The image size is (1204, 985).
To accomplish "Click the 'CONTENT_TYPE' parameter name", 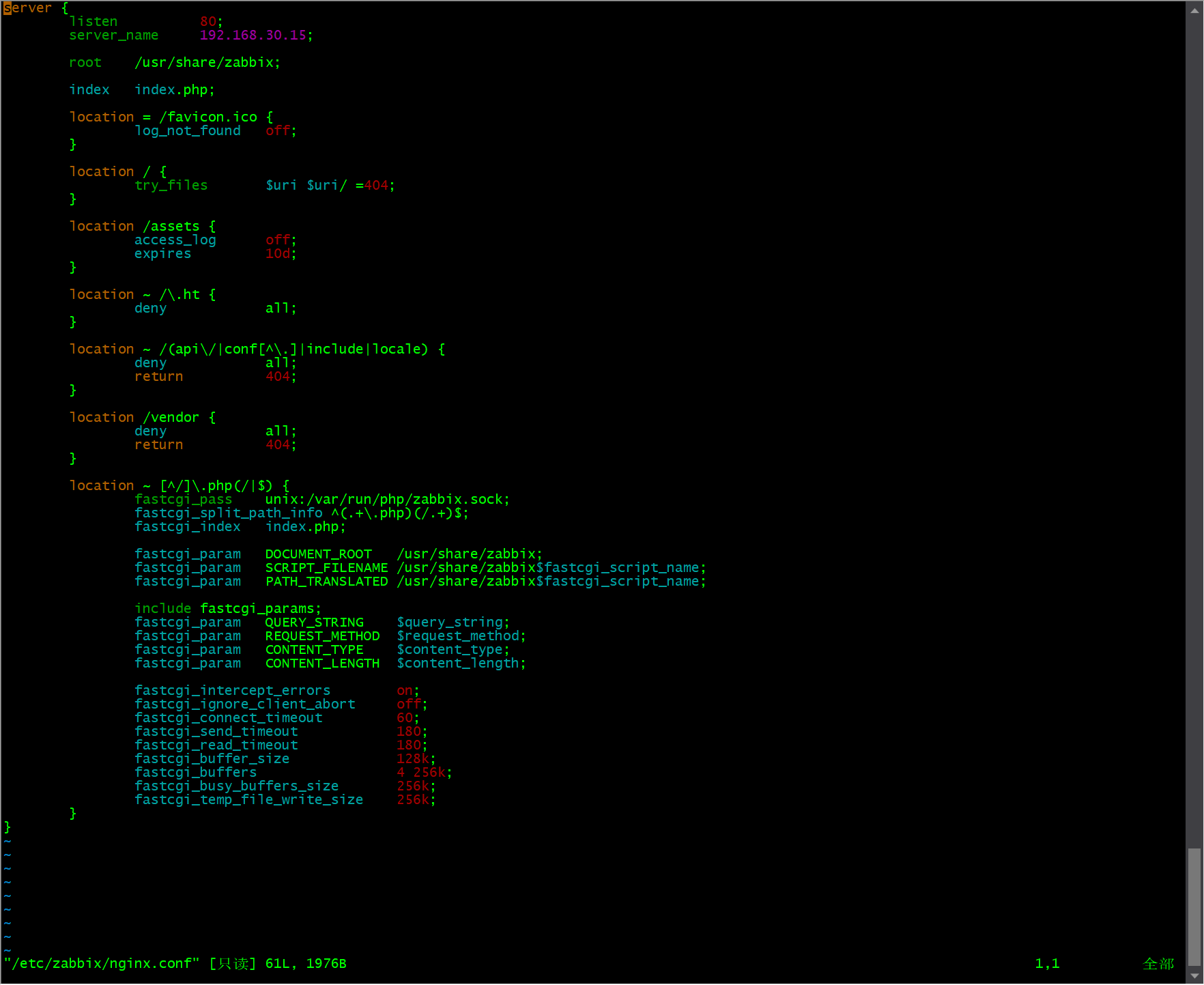I will [x=315, y=649].
